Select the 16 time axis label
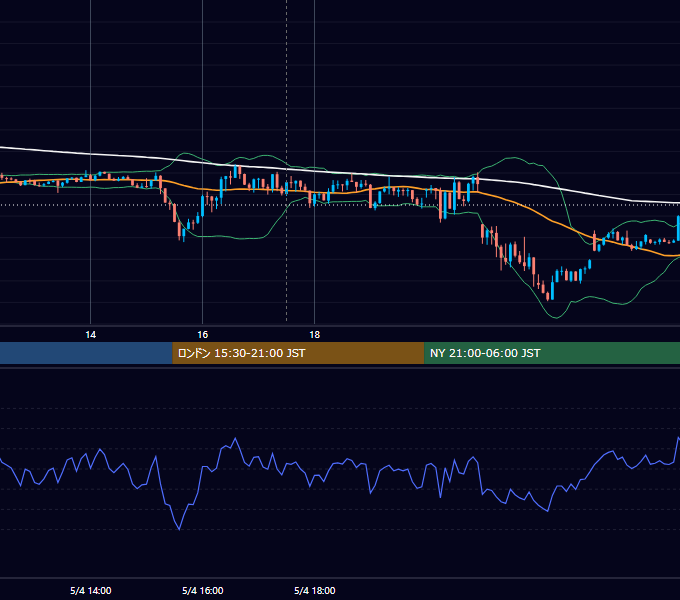Screen dimensions: 680x600 203,335
